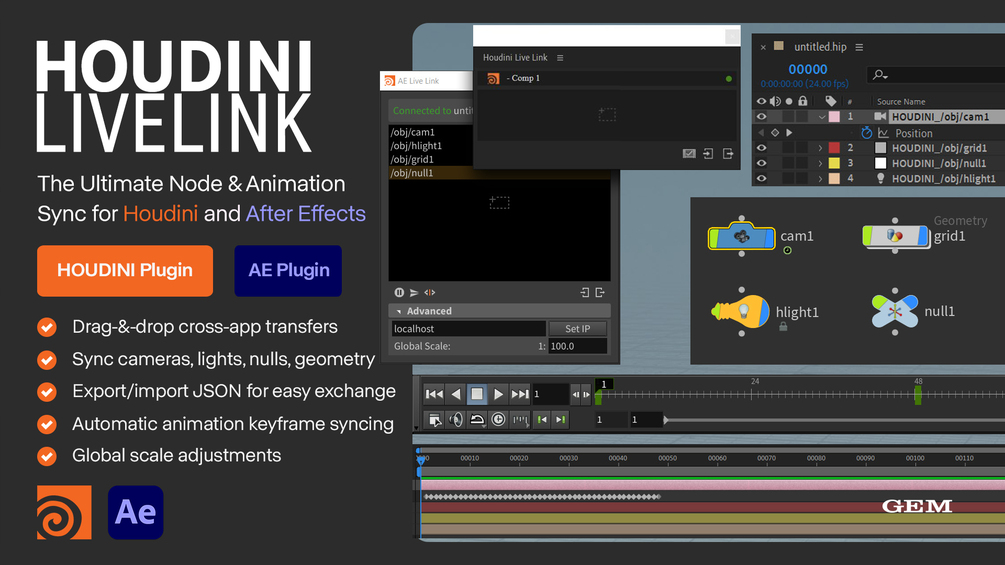This screenshot has width=1005, height=565.
Task: Click the audio speaker column header icon
Action: tap(775, 101)
